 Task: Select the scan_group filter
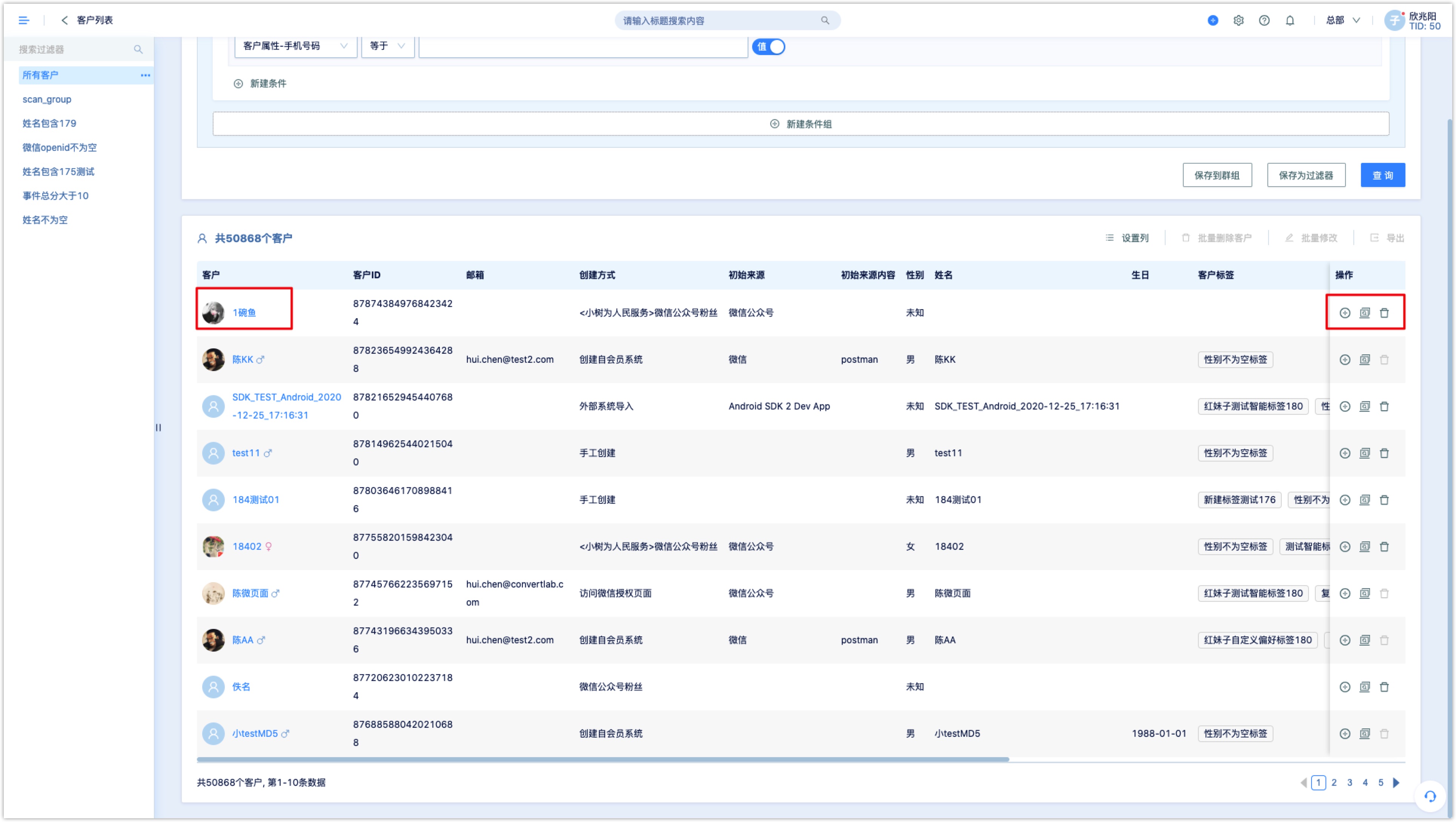[x=47, y=100]
